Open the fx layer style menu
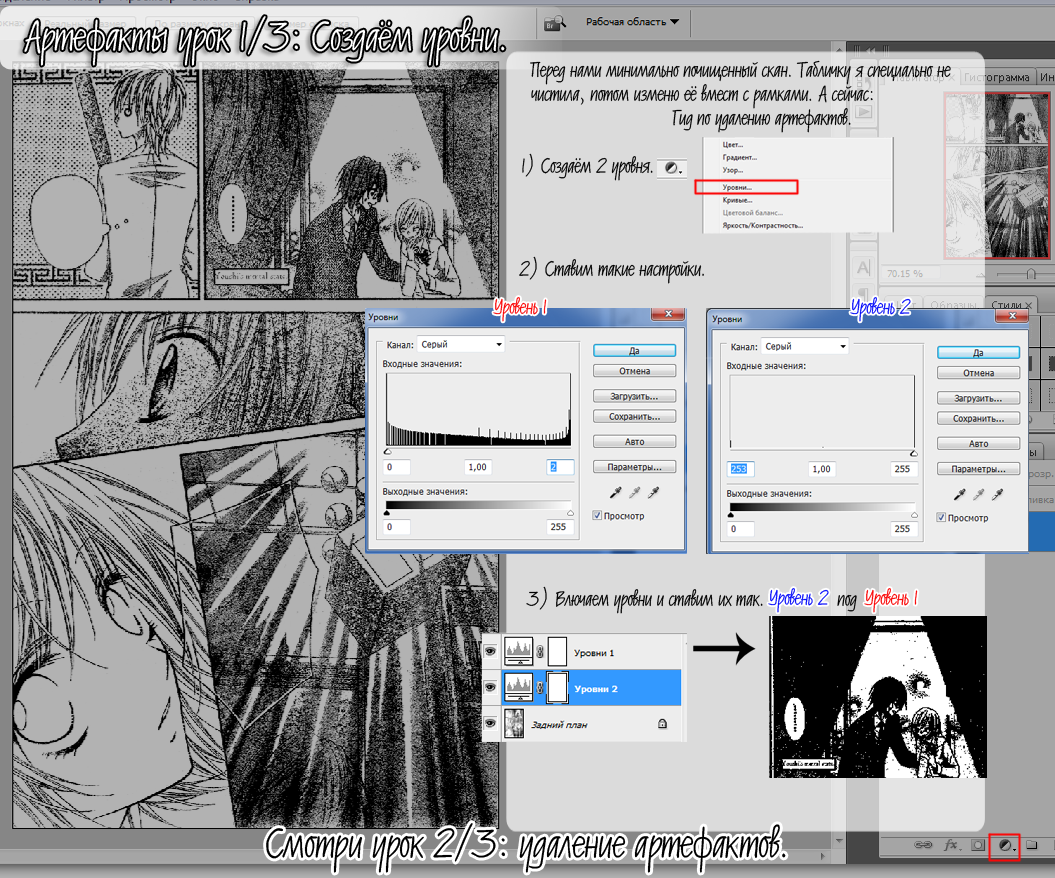1055x878 pixels. 951,845
